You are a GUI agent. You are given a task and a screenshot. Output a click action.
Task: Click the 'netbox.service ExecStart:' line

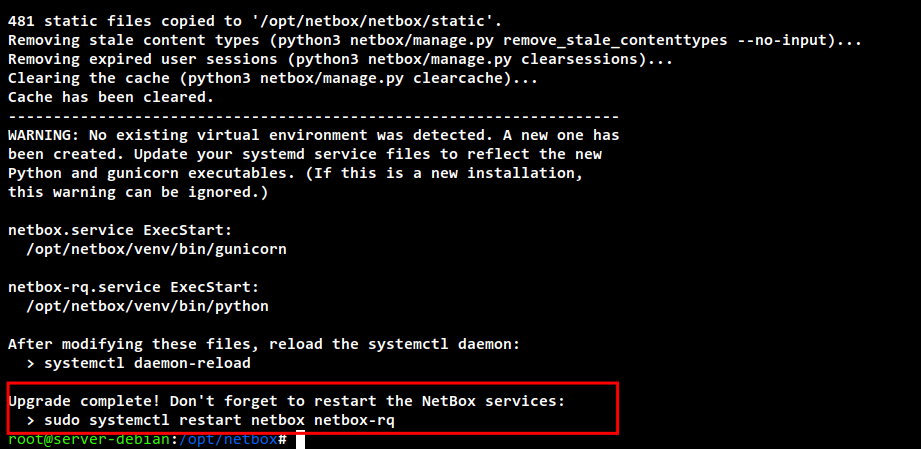click(120, 230)
